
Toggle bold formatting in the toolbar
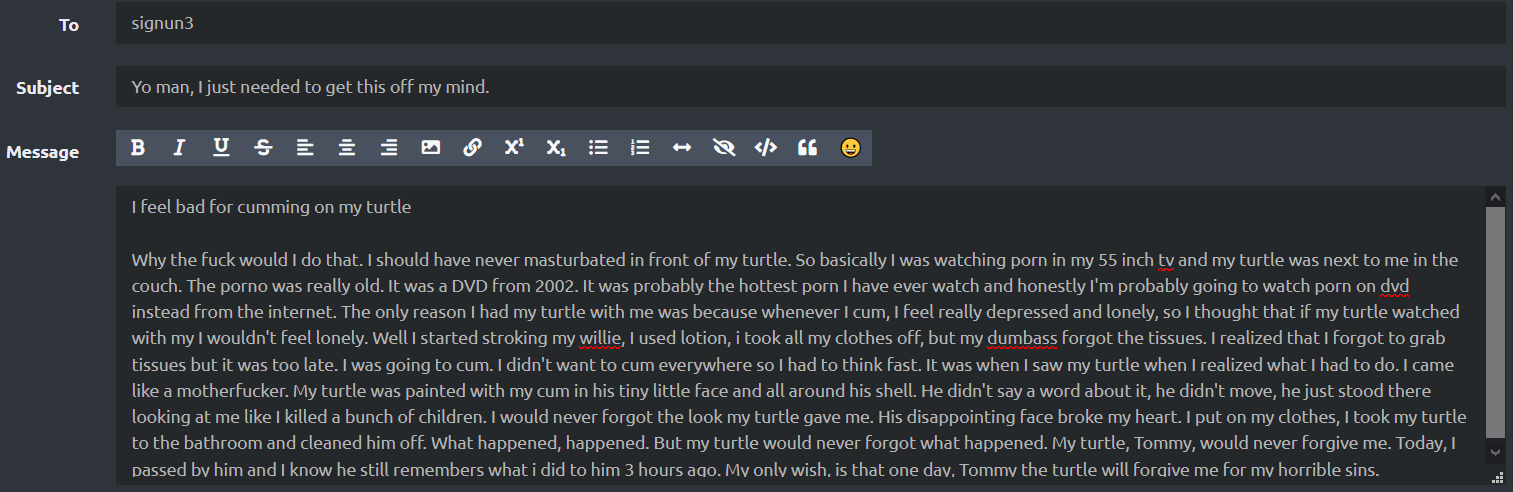tap(138, 148)
